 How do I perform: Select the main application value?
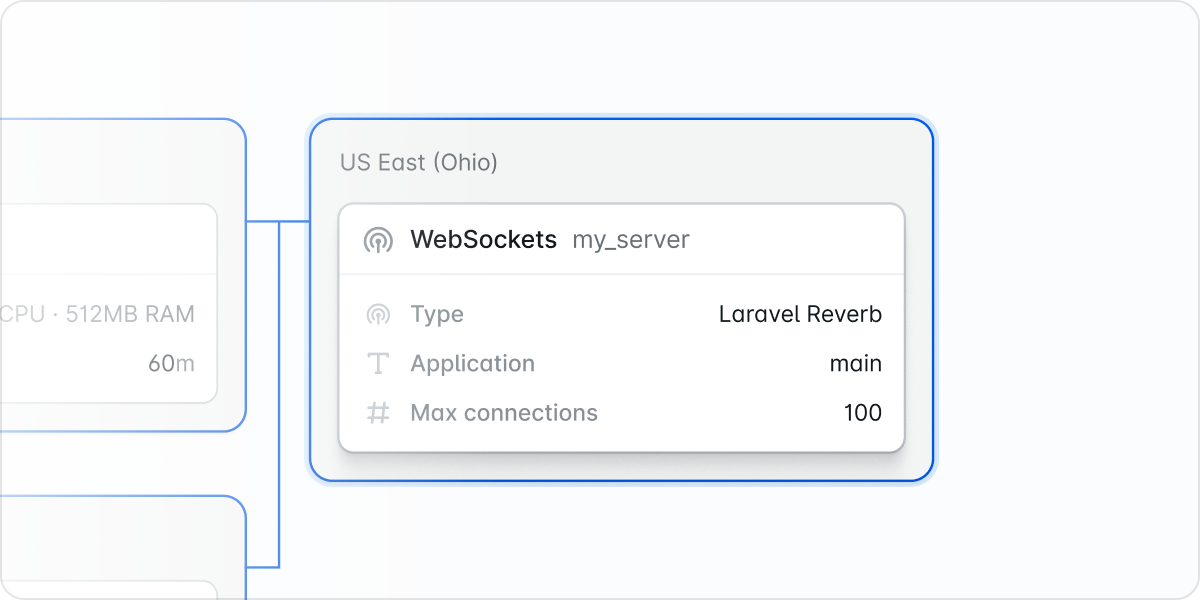tap(856, 363)
